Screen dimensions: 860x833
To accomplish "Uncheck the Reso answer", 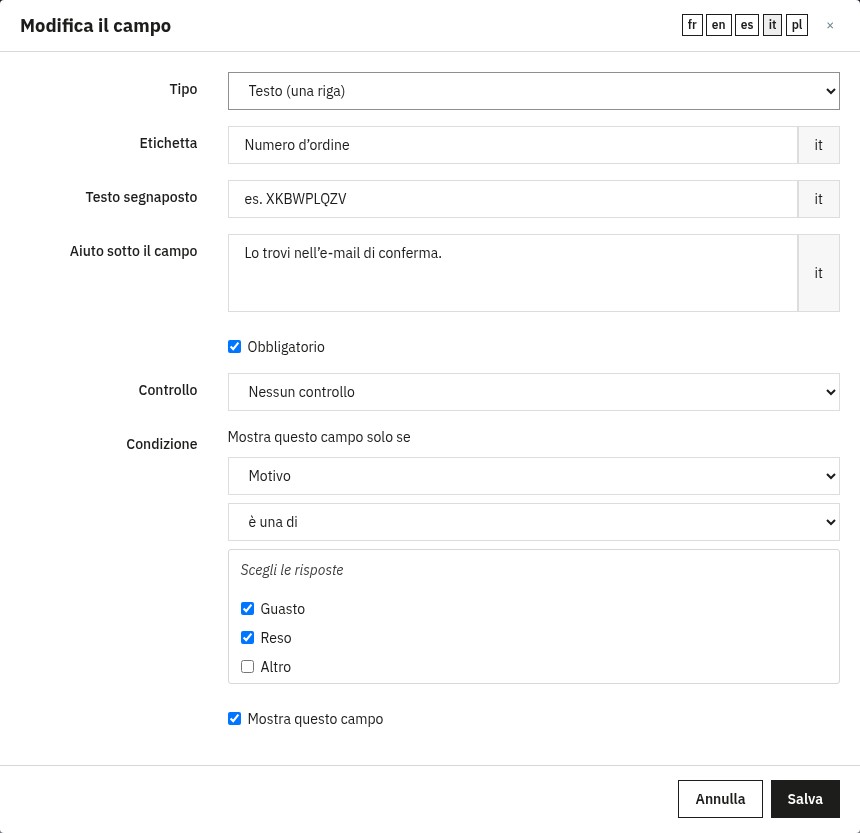I will click(247, 638).
